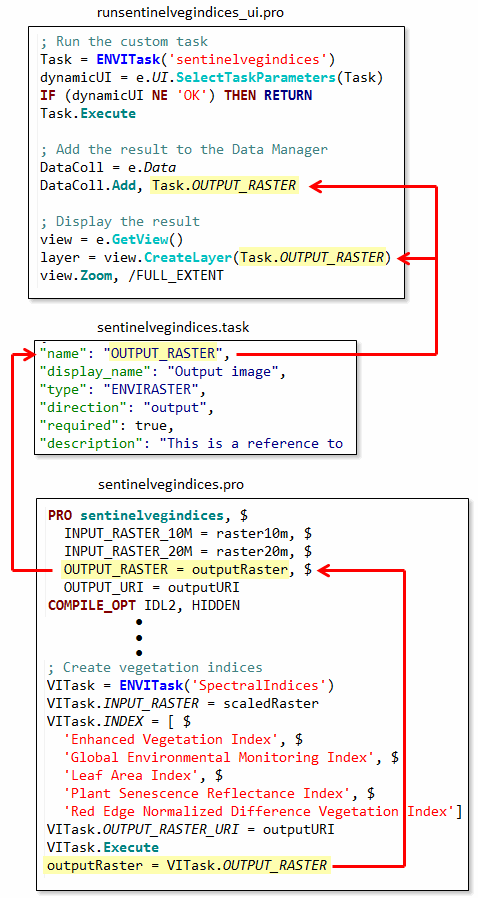Click the sentinelvegindices.pro file title
This screenshot has width=478, height=898.
click(x=171, y=485)
